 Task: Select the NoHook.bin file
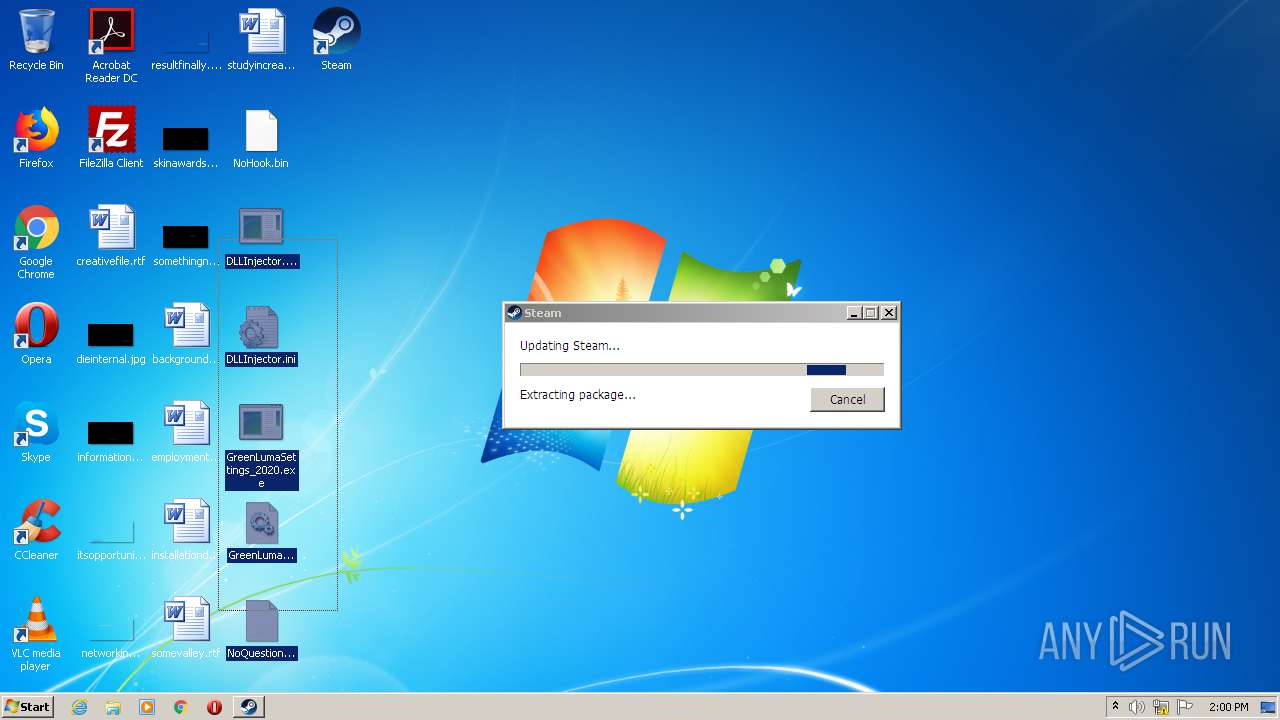[261, 138]
